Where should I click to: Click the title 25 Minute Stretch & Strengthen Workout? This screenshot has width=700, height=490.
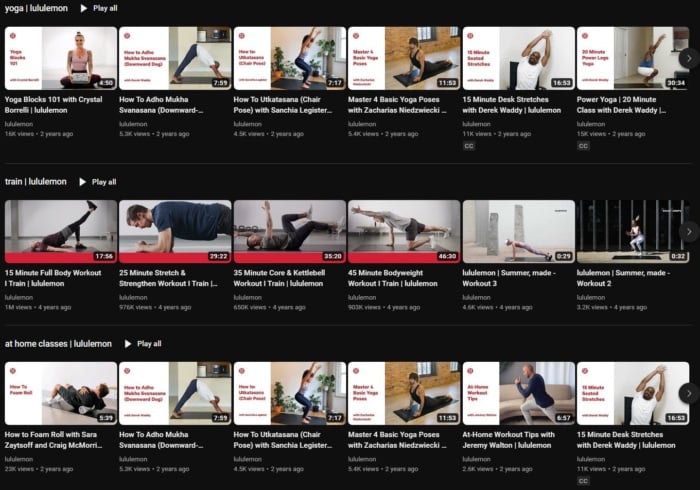click(x=168, y=278)
